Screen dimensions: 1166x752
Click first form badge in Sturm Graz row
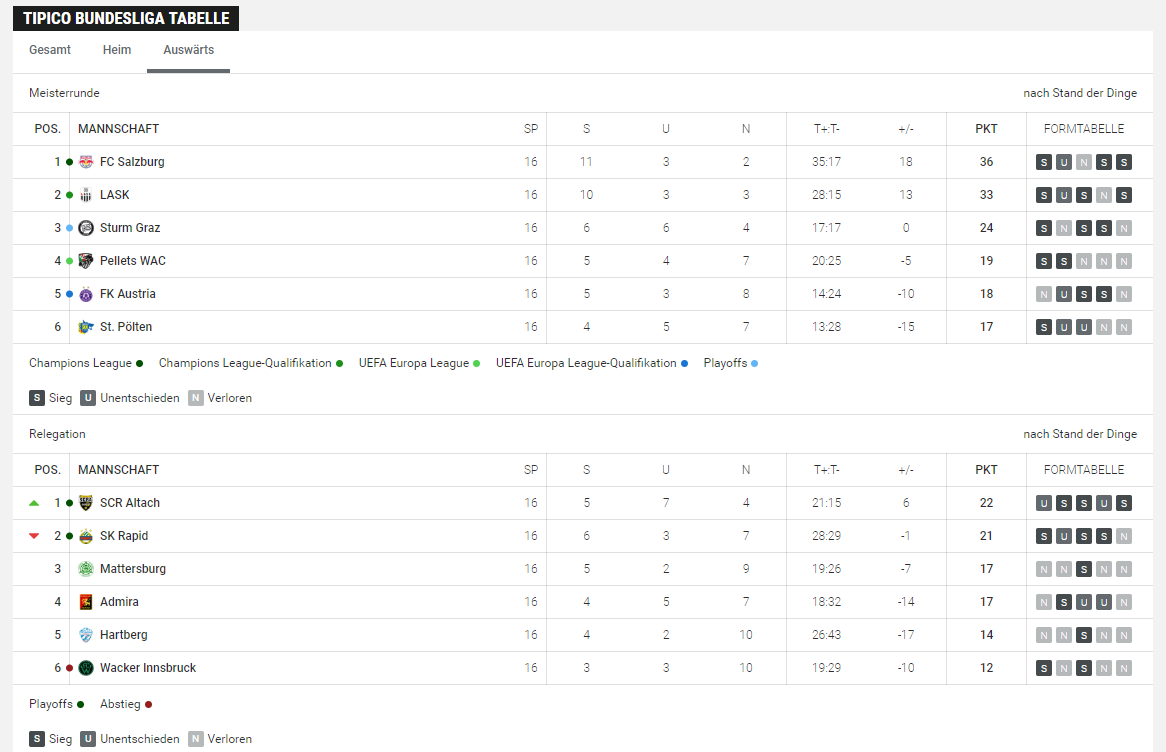point(1044,228)
